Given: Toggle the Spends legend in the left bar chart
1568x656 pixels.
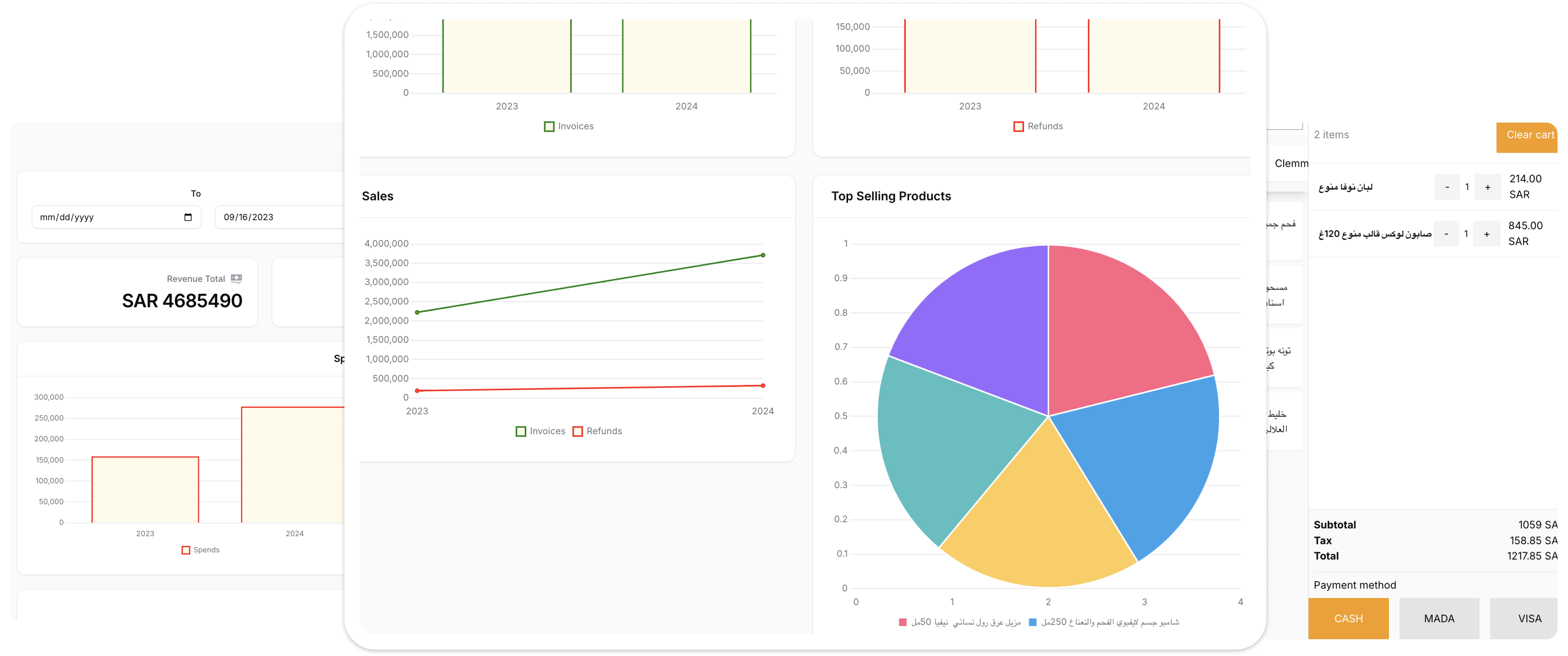Looking at the screenshot, I should (200, 550).
